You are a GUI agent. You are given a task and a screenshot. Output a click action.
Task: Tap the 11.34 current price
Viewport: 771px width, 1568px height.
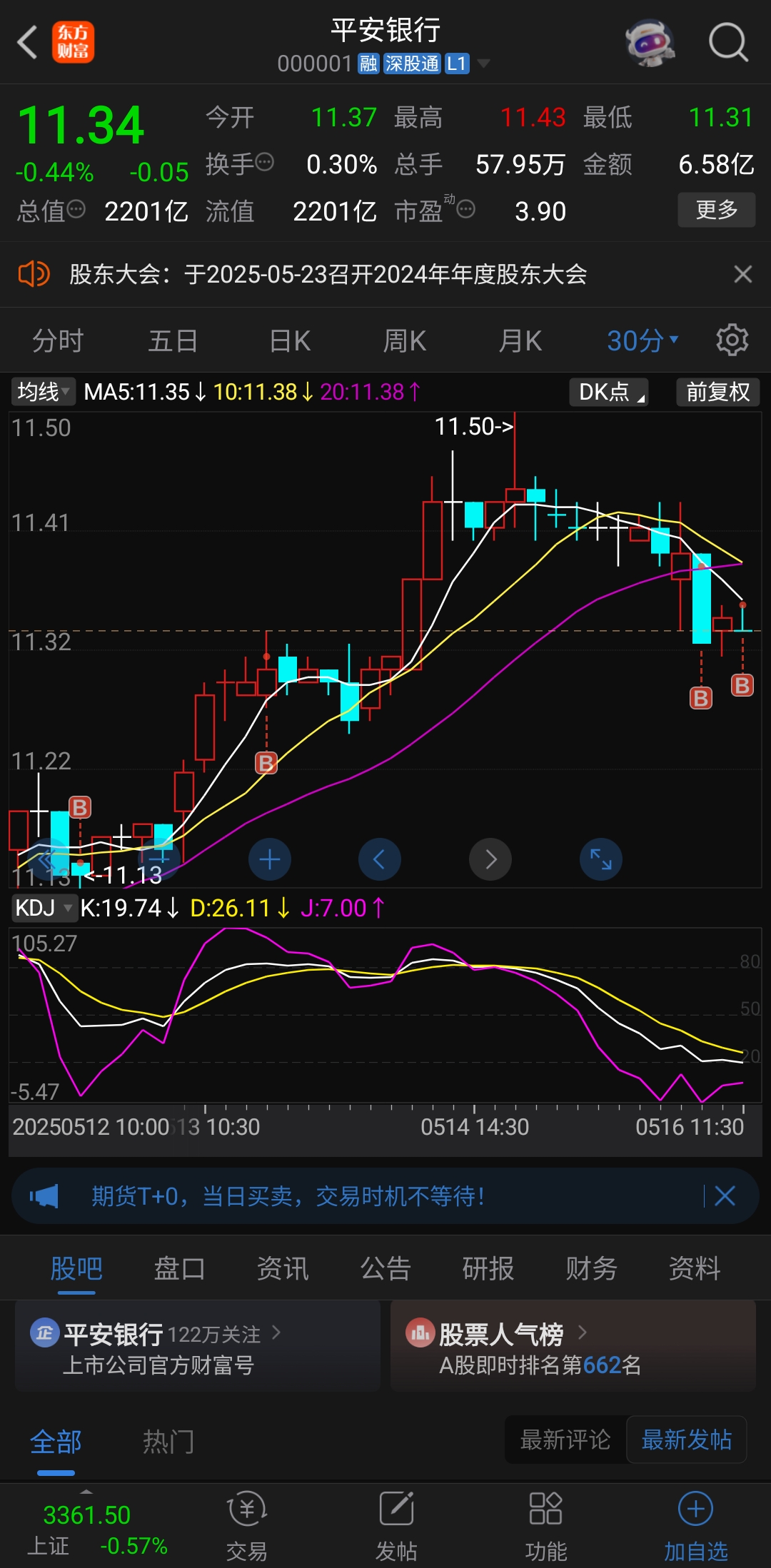(x=81, y=126)
